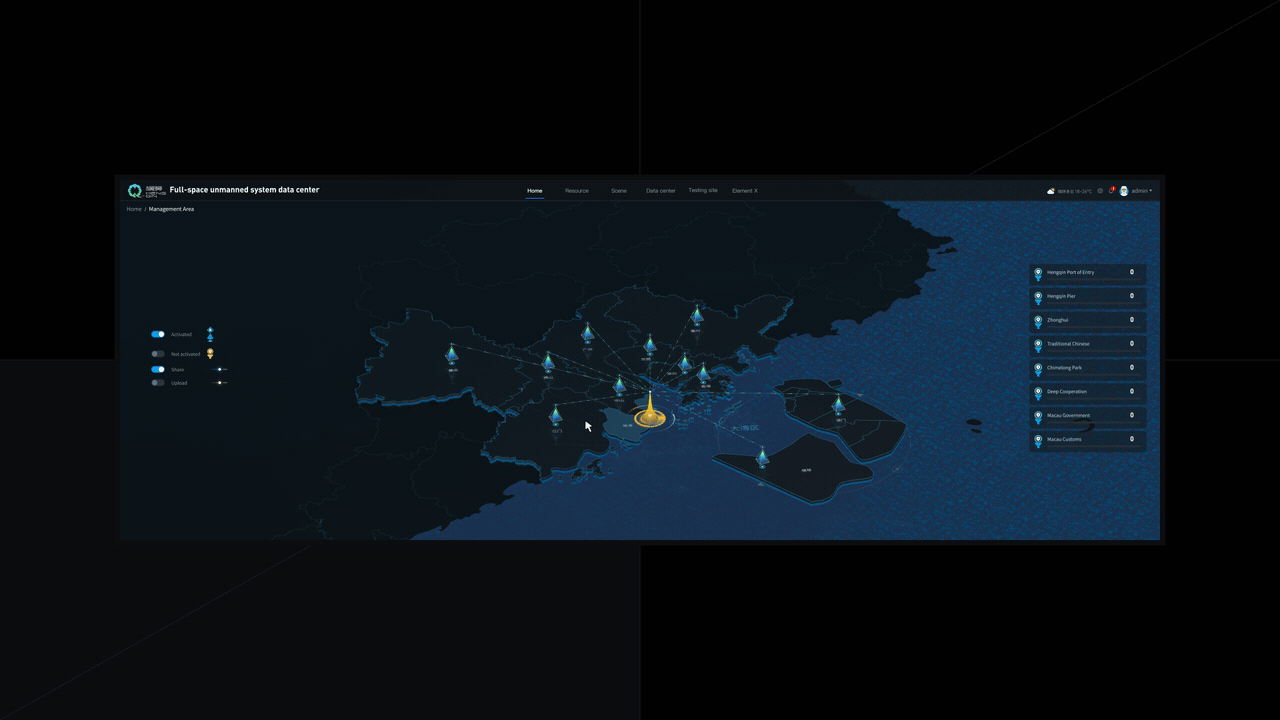
Task: Switch to the Home tab
Action: [x=535, y=190]
